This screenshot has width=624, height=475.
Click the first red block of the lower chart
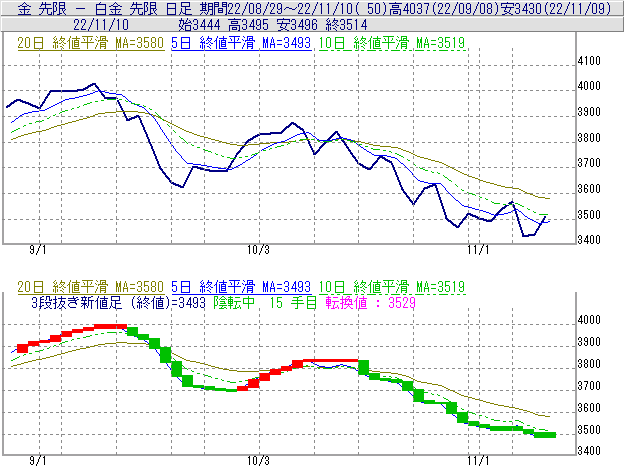22,348
